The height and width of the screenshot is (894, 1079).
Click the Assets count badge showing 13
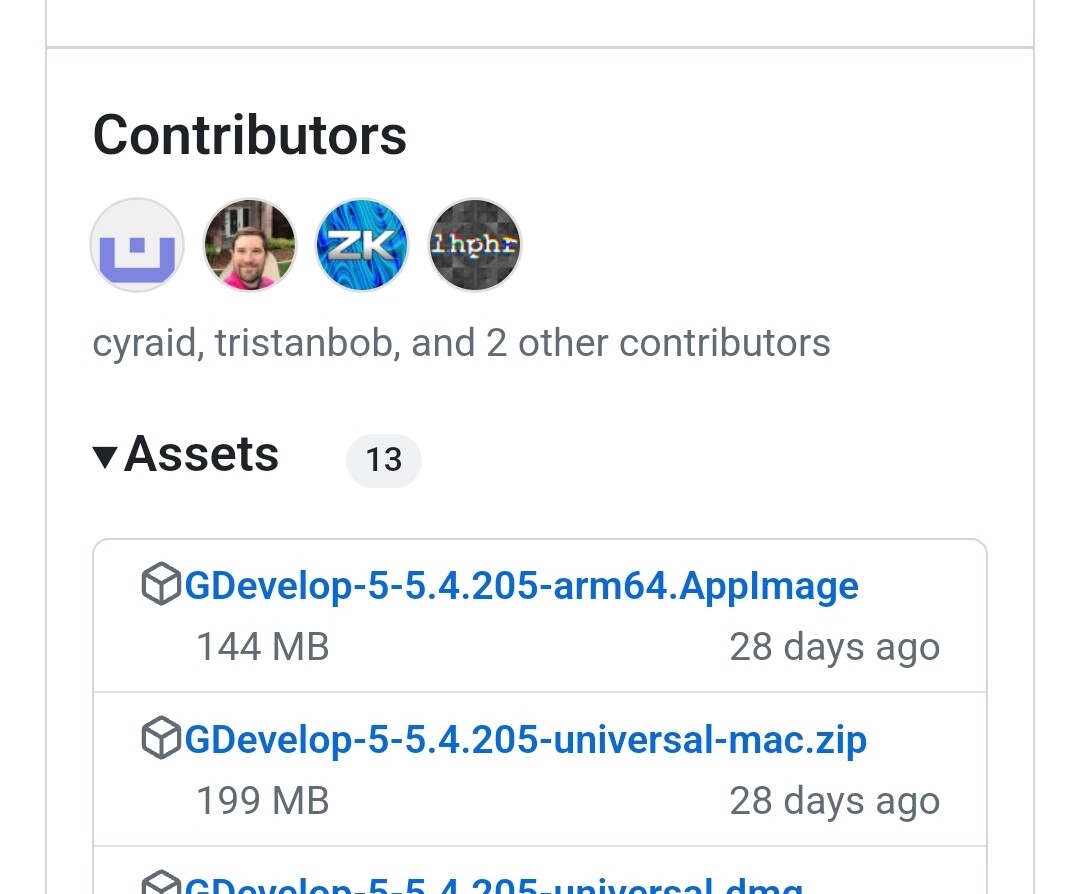[383, 460]
